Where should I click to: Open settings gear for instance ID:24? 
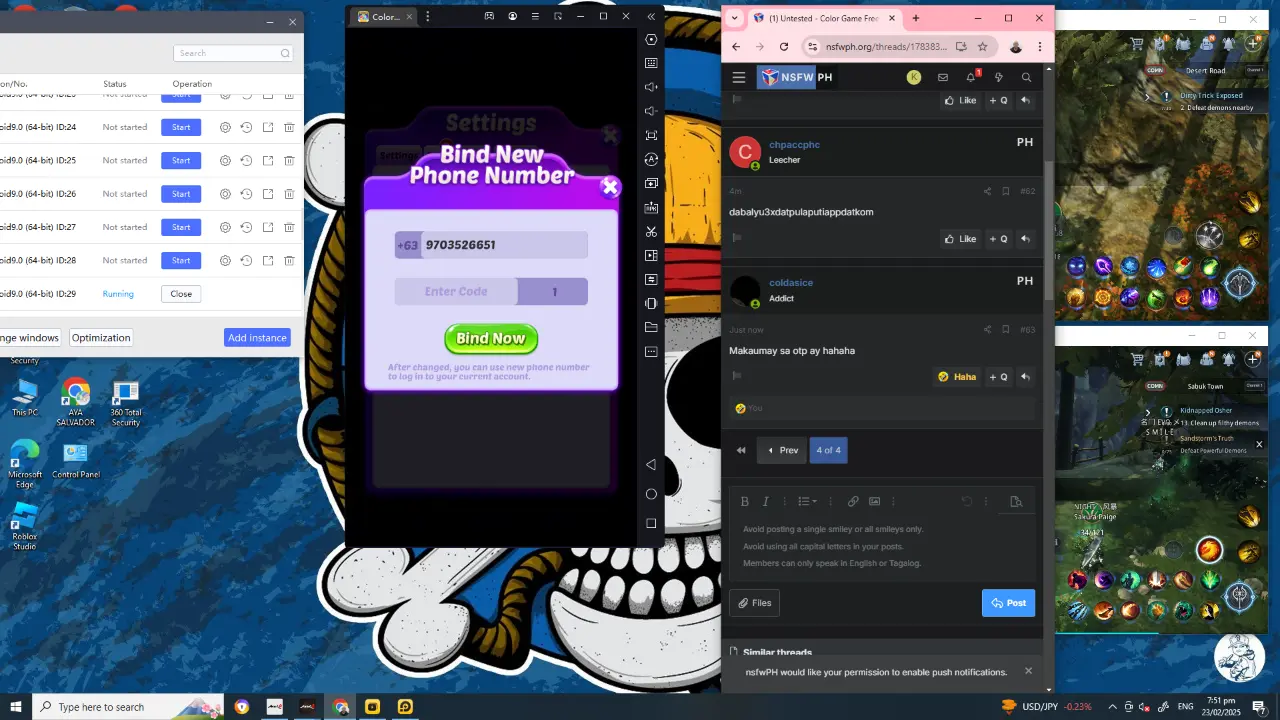(225, 127)
